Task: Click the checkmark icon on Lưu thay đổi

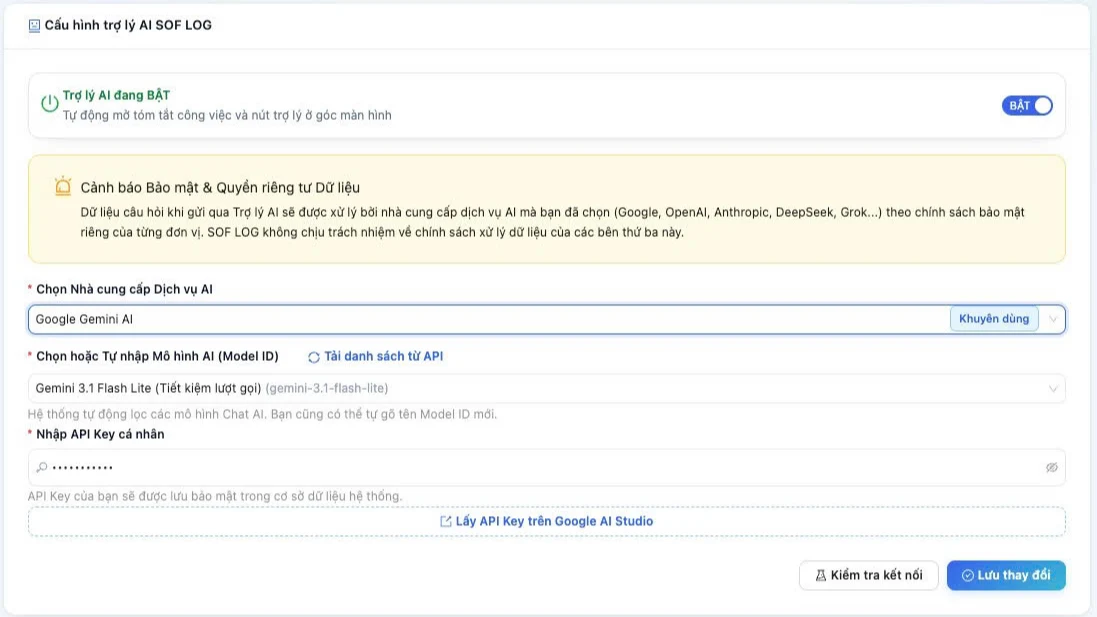Action: tap(968, 576)
